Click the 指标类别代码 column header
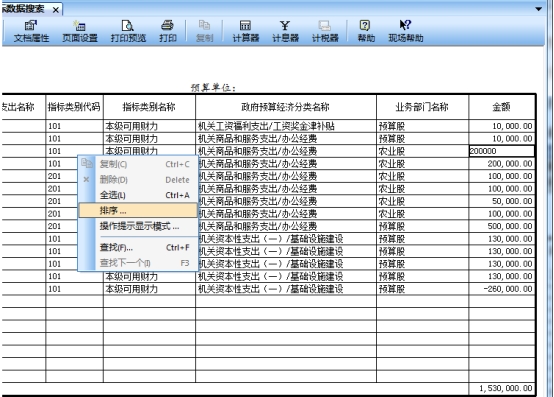The width and height of the screenshot is (554, 397). click(x=74, y=107)
